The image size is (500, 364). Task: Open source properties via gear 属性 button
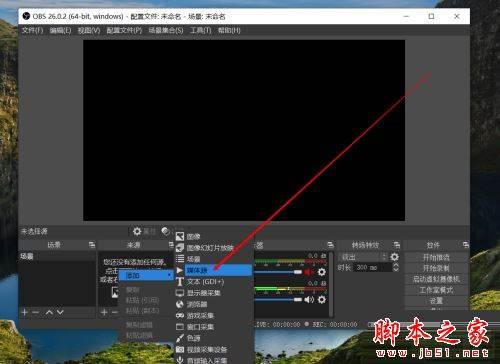coord(144,231)
